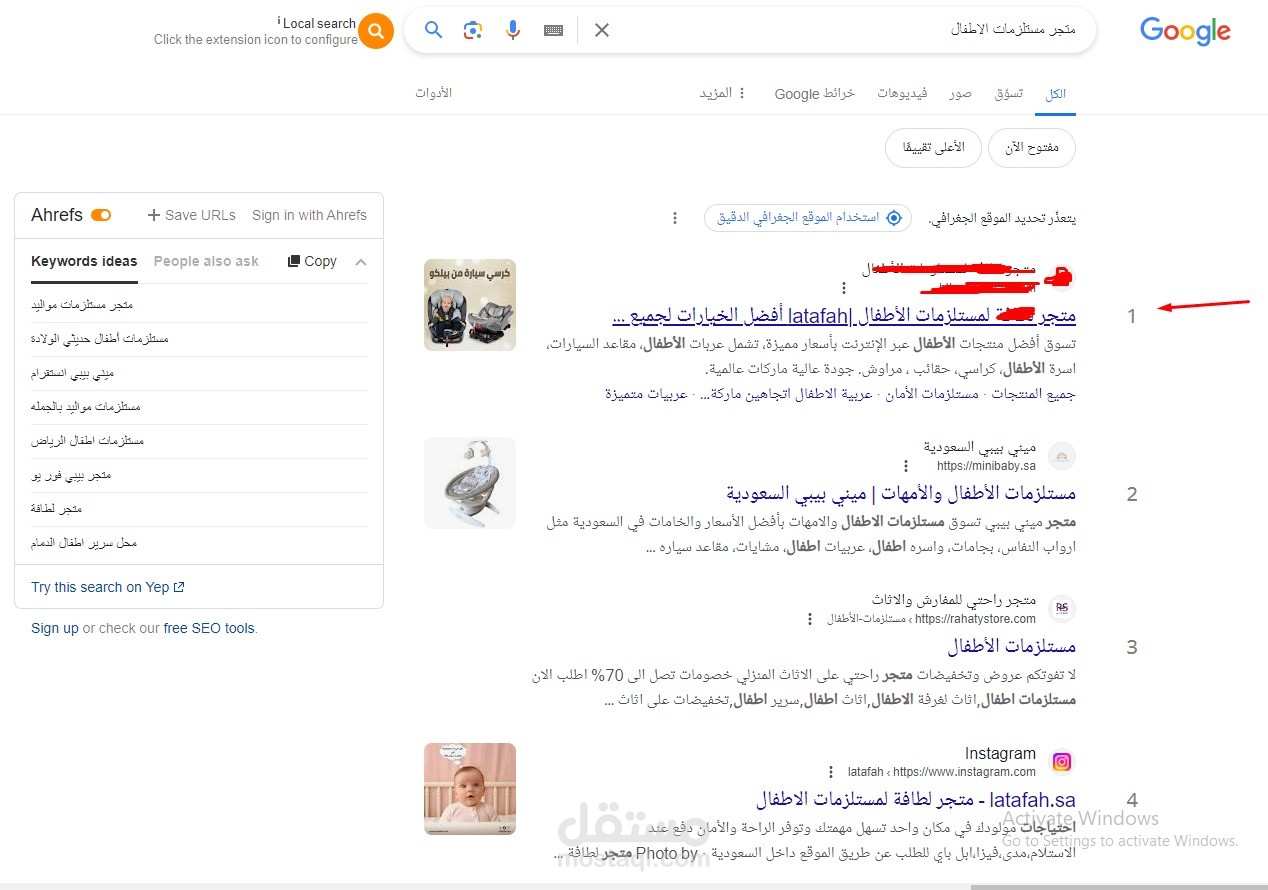Click external link icon next to Yep
Viewport: 1268px width, 890px height.
click(179, 587)
